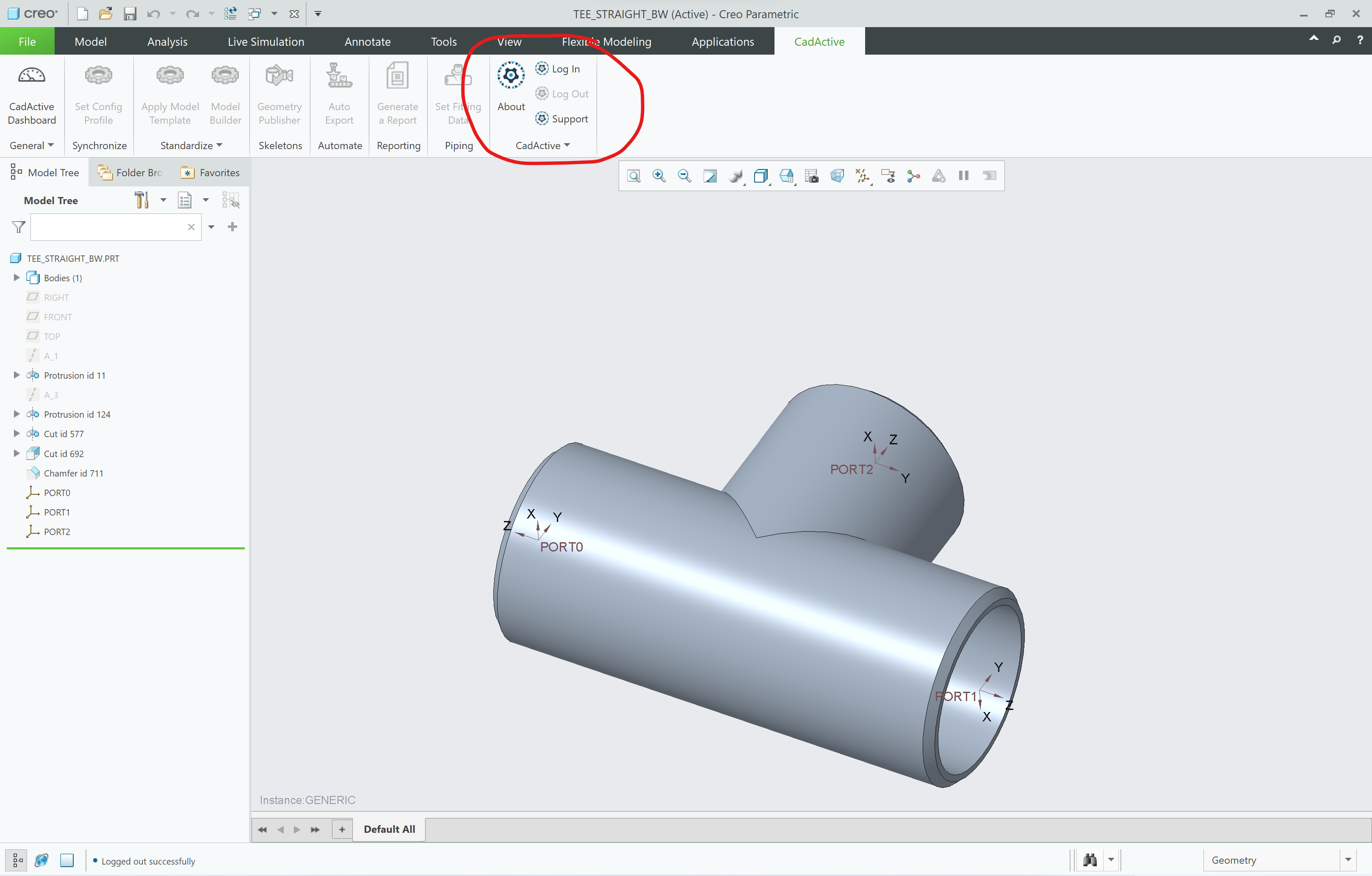This screenshot has height=876, width=1372.
Task: Open the Saved Orientations box icon
Action: (760, 176)
